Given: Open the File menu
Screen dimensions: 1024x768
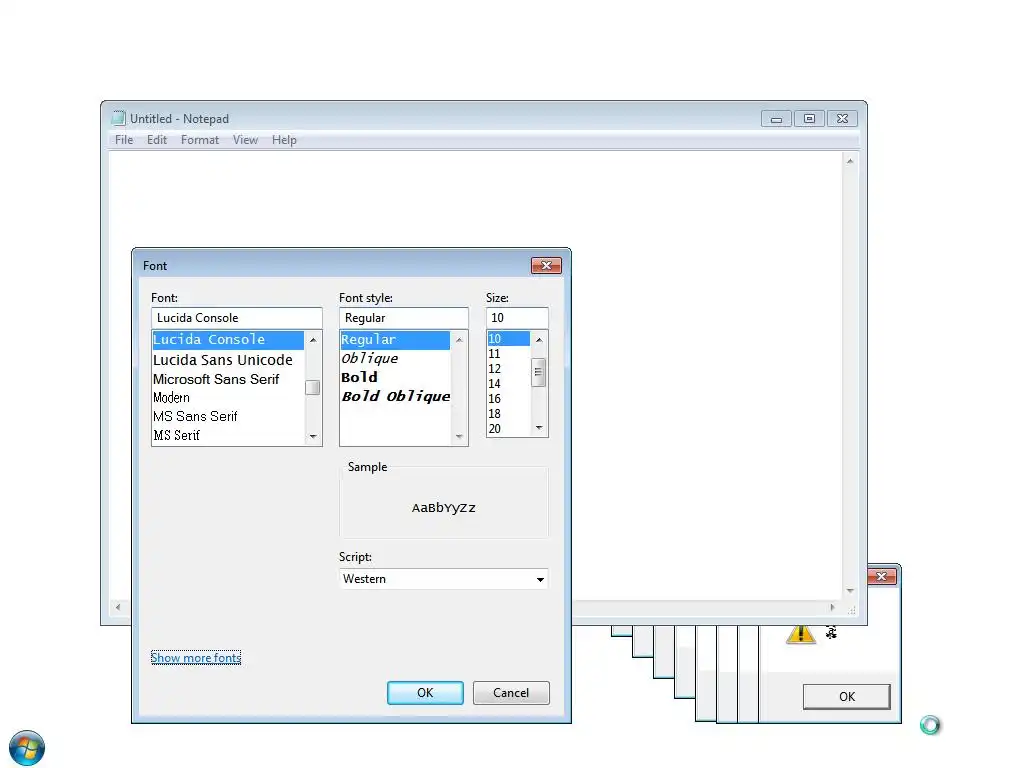Looking at the screenshot, I should (x=124, y=140).
